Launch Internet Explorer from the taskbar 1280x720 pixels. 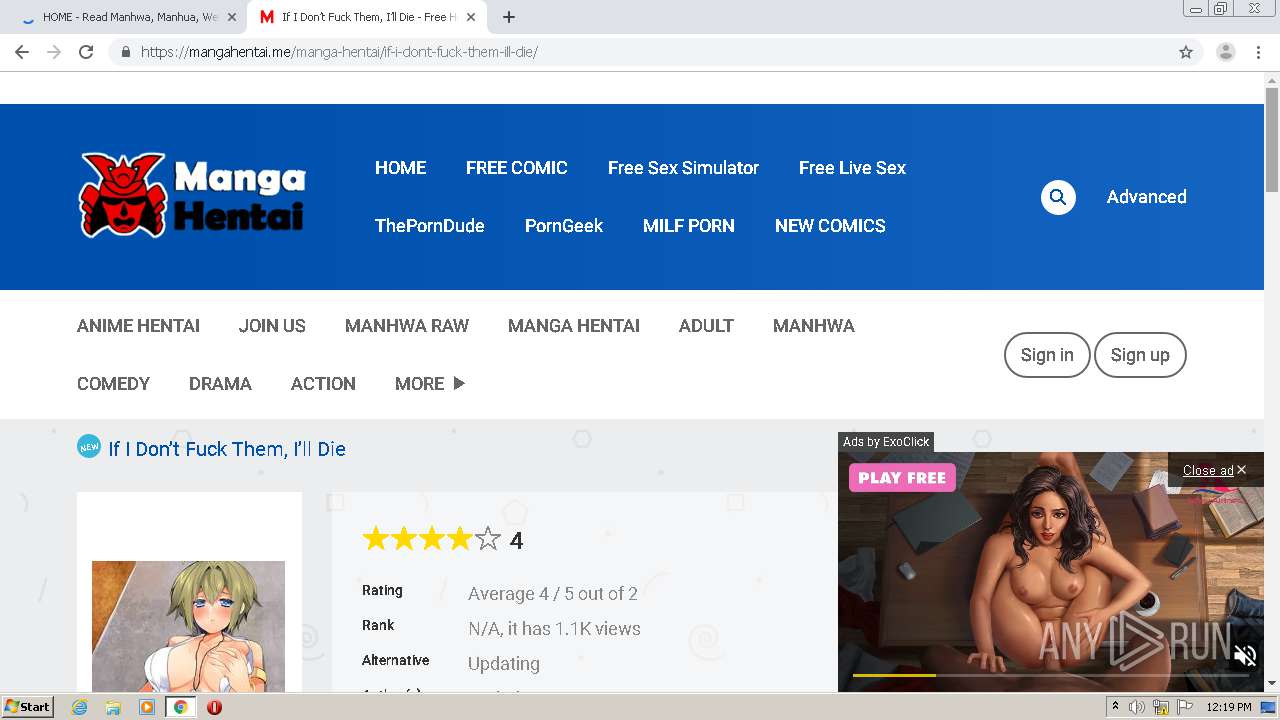click(79, 707)
